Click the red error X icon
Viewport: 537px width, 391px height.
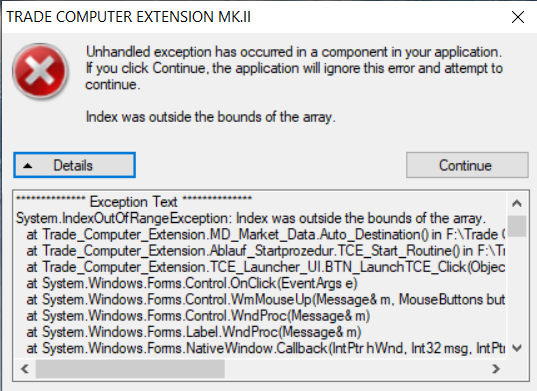click(x=40, y=71)
